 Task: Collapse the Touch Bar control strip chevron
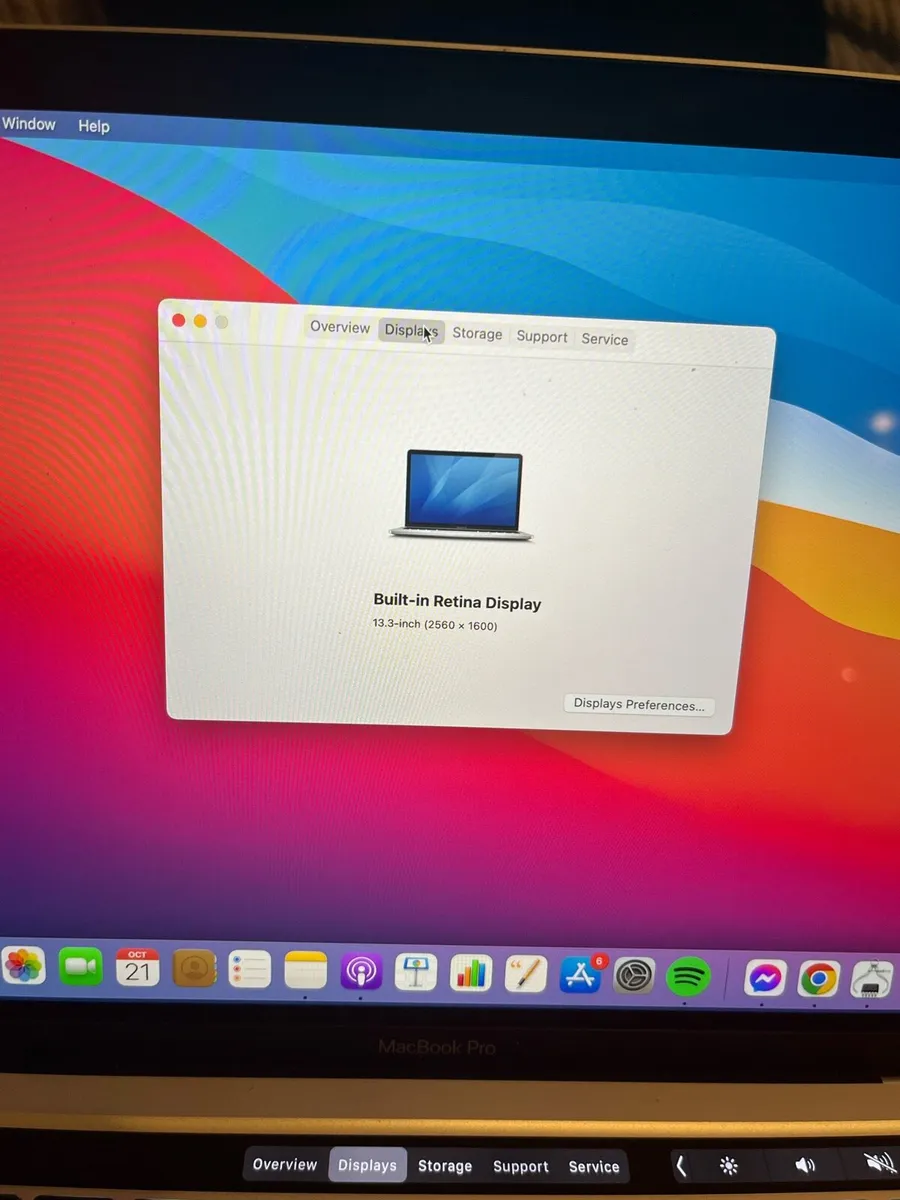coord(681,1164)
